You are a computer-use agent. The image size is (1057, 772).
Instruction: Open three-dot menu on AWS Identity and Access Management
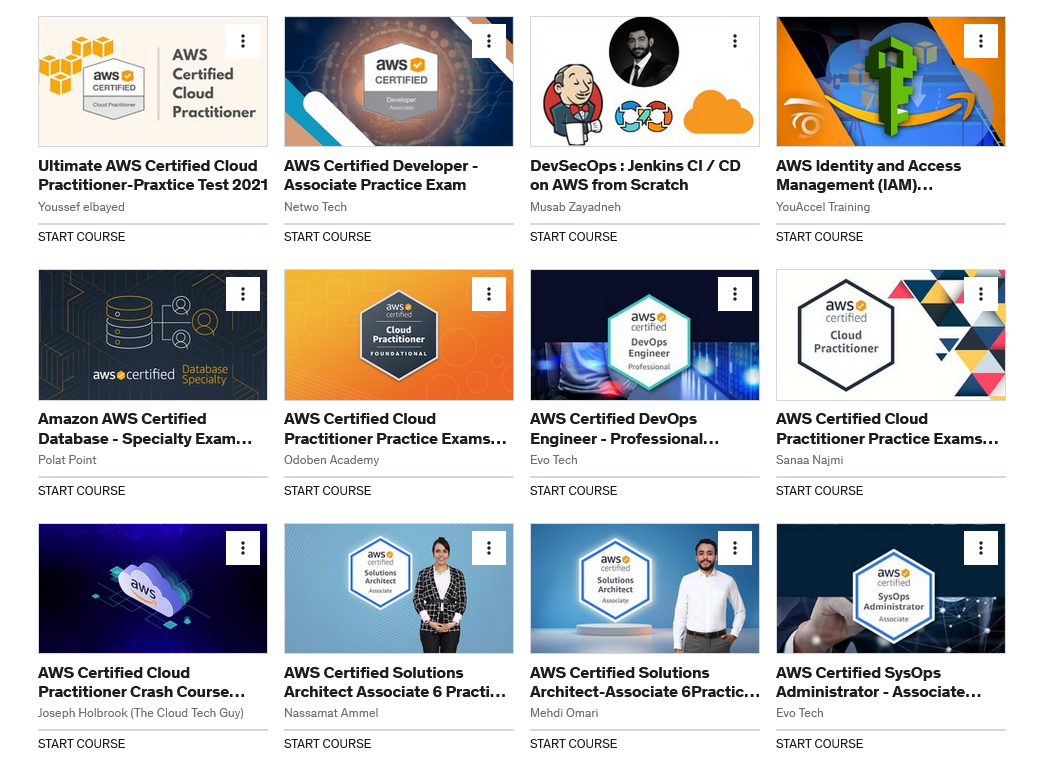coord(981,41)
